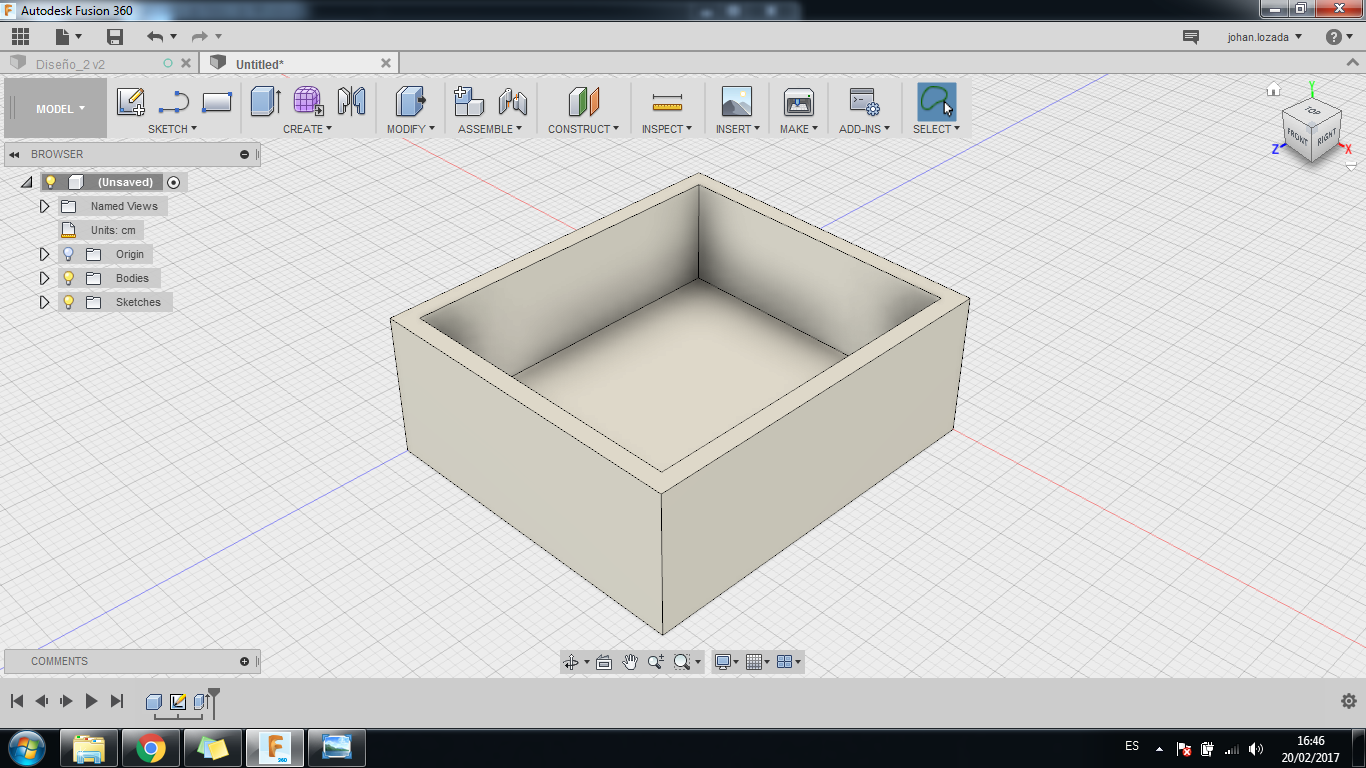Undo the last action
Image resolution: width=1366 pixels, height=768 pixels.
click(x=155, y=37)
